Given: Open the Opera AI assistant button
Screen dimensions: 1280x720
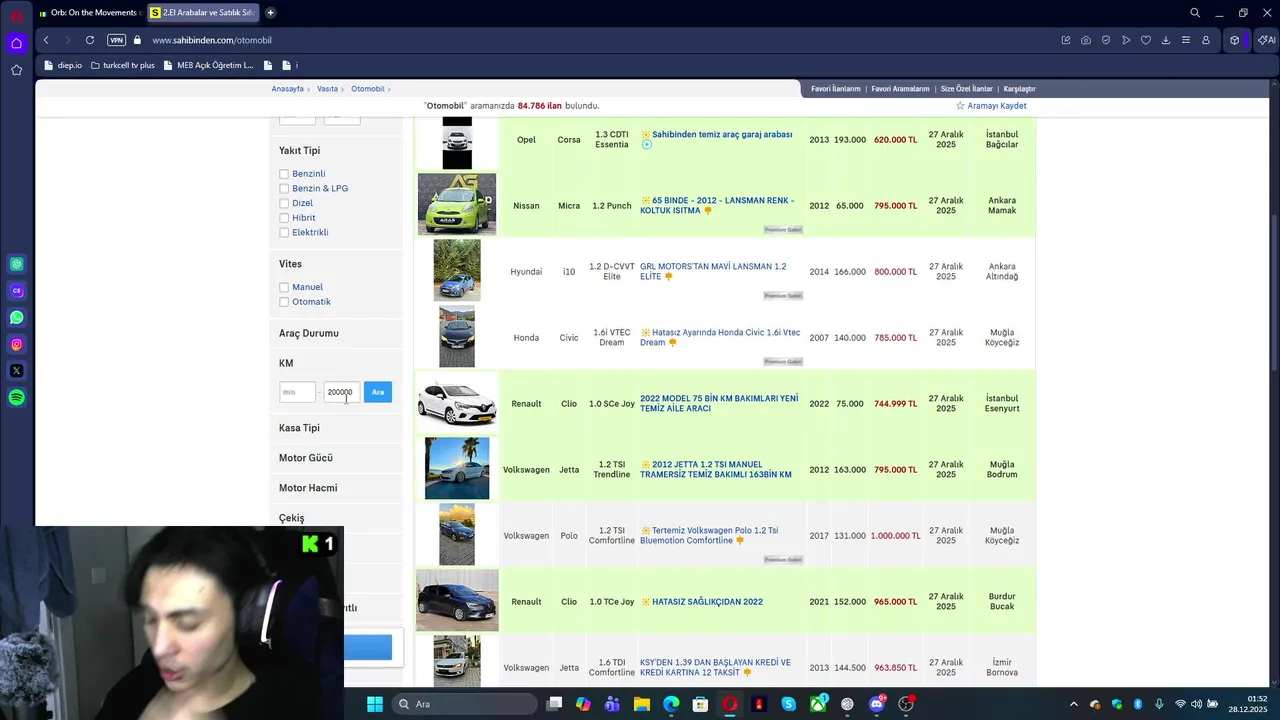Looking at the screenshot, I should click(1266, 40).
